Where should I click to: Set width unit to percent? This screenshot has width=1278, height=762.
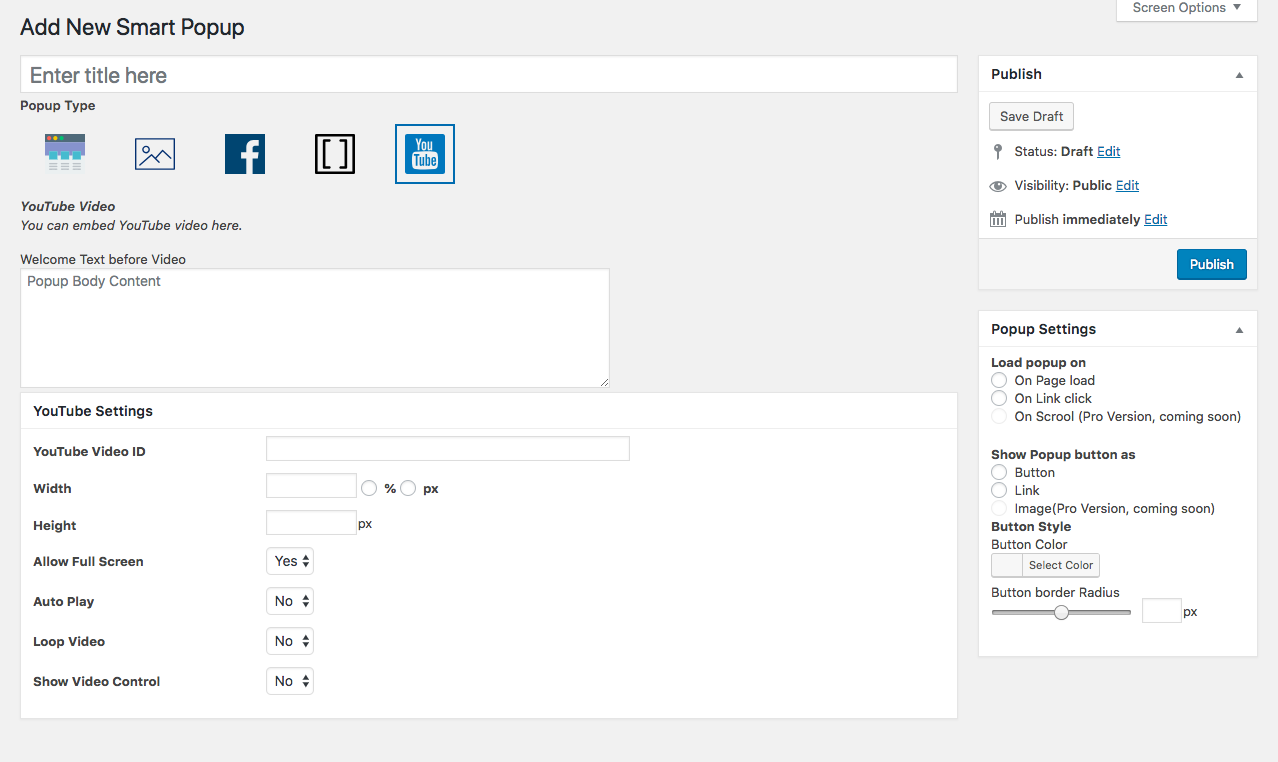(x=369, y=488)
